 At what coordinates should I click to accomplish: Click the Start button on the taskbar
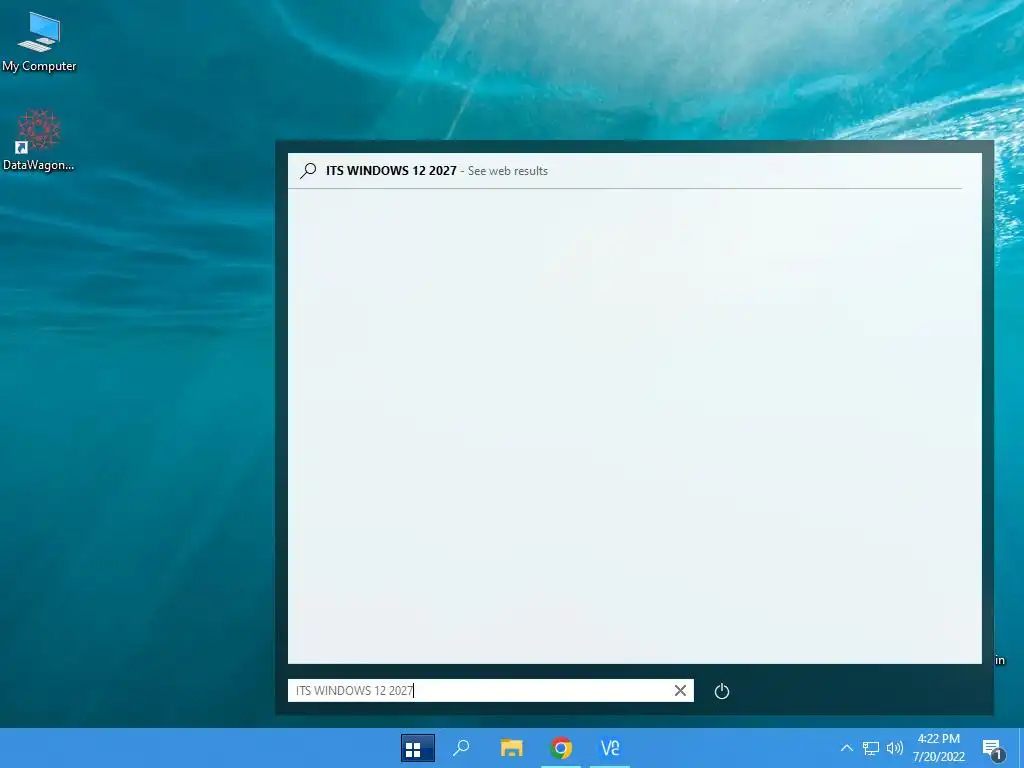coord(417,748)
